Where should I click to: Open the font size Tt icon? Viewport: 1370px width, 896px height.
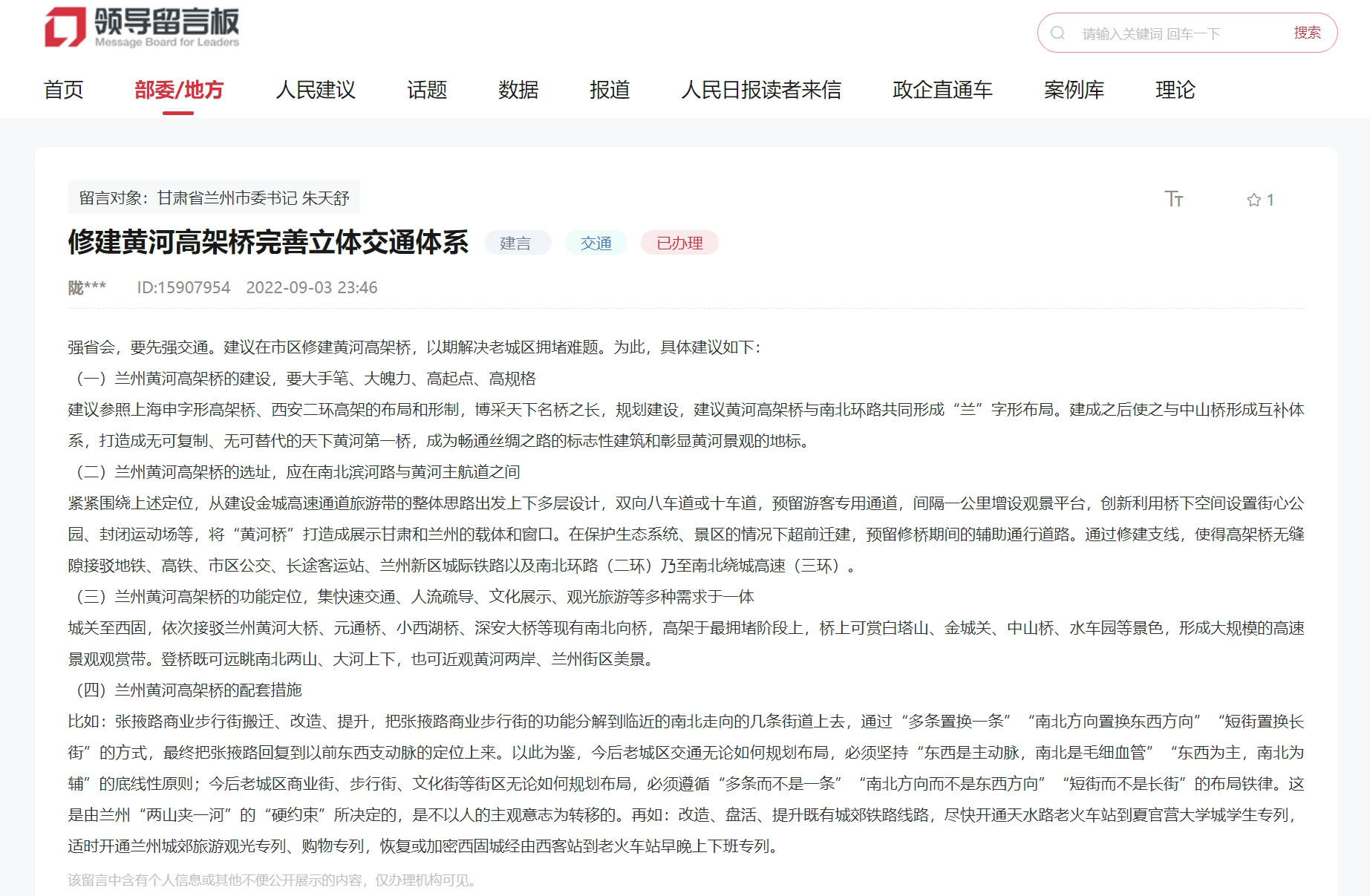point(1173,199)
